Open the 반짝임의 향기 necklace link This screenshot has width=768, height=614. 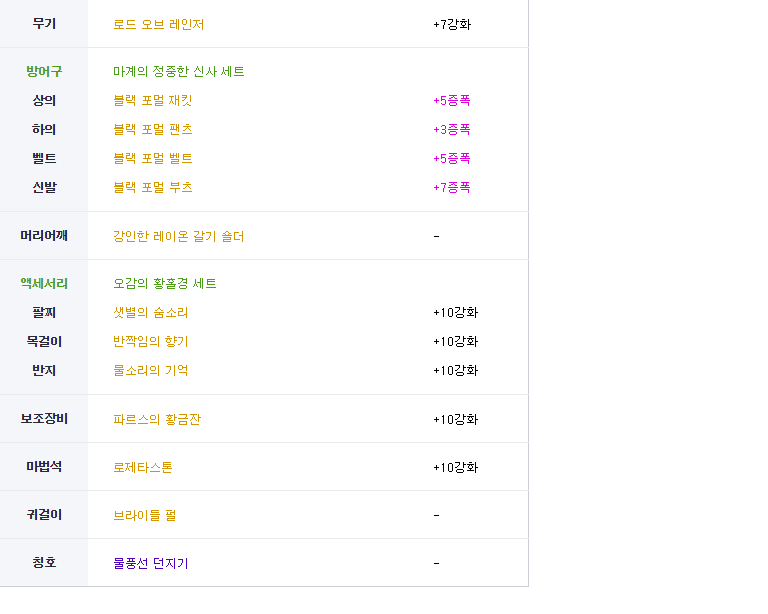pos(151,342)
